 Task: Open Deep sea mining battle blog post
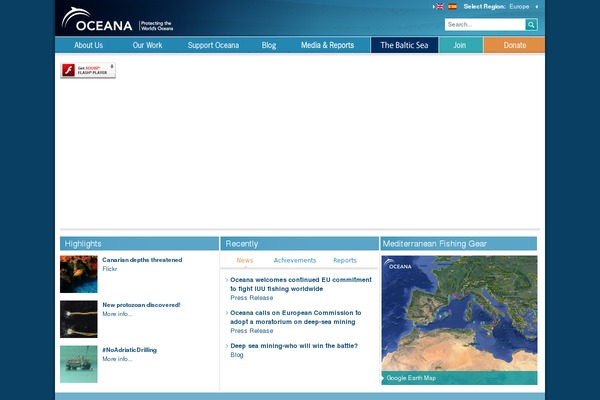[x=294, y=346]
